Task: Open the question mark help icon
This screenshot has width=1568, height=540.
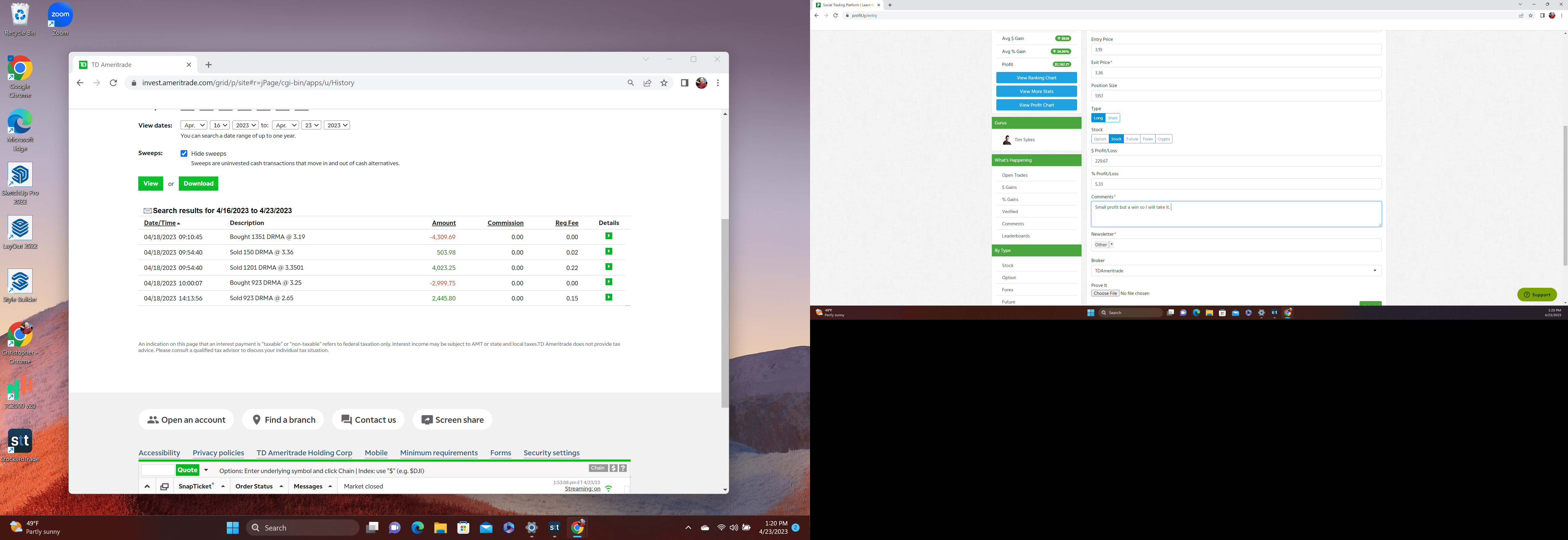Action: click(623, 468)
